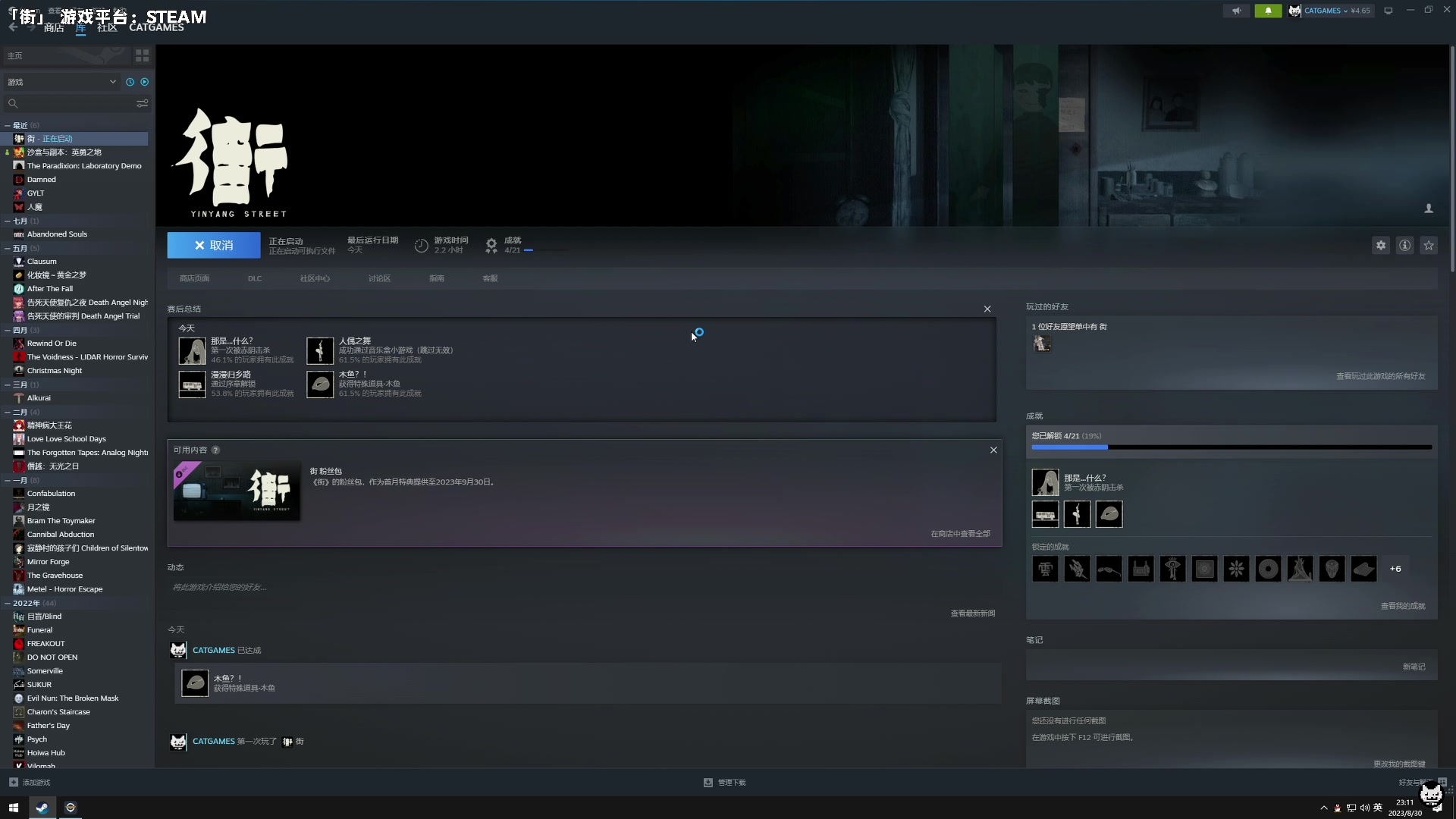Viewport: 1456px width, 819px height.
Task: Switch to the 社区中心 tab
Action: pos(315,278)
